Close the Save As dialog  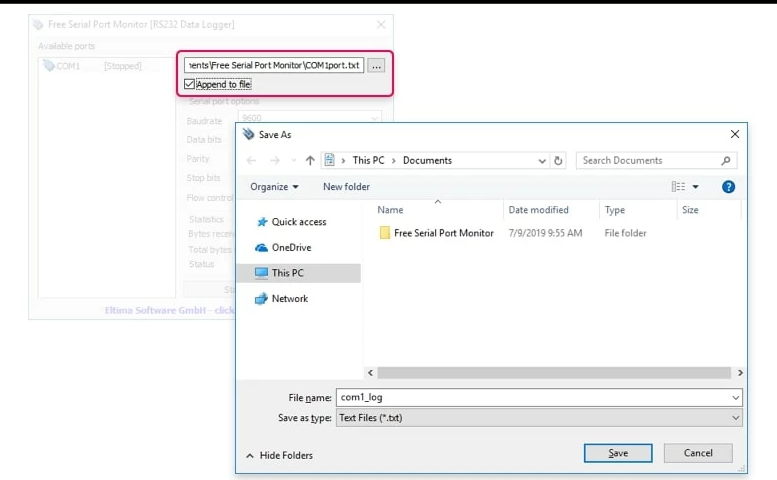pos(735,134)
